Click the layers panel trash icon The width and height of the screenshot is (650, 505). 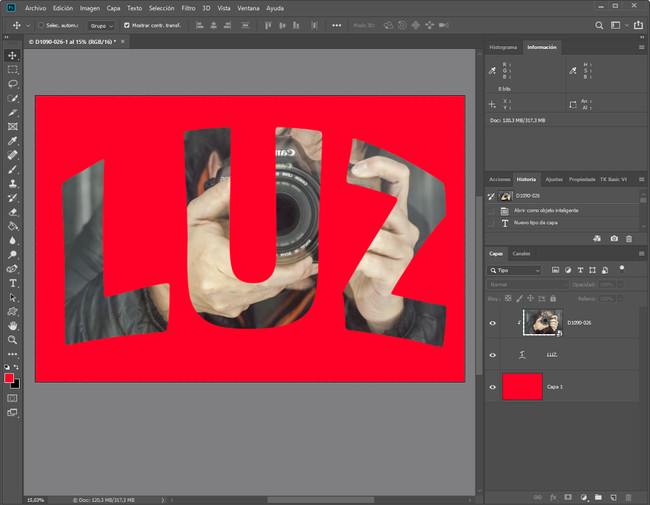628,496
